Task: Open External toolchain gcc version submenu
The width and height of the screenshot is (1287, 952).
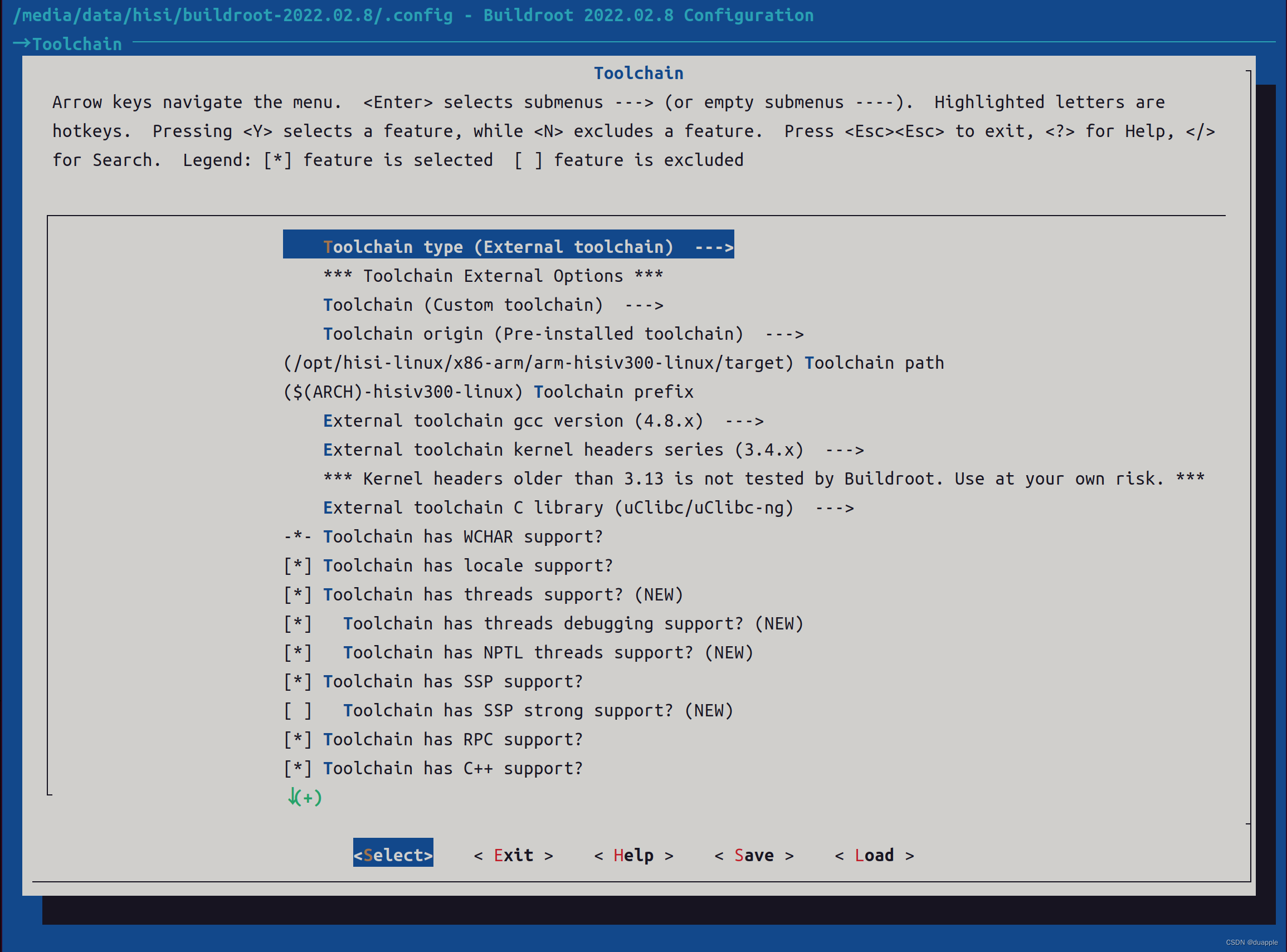Action: [x=543, y=421]
